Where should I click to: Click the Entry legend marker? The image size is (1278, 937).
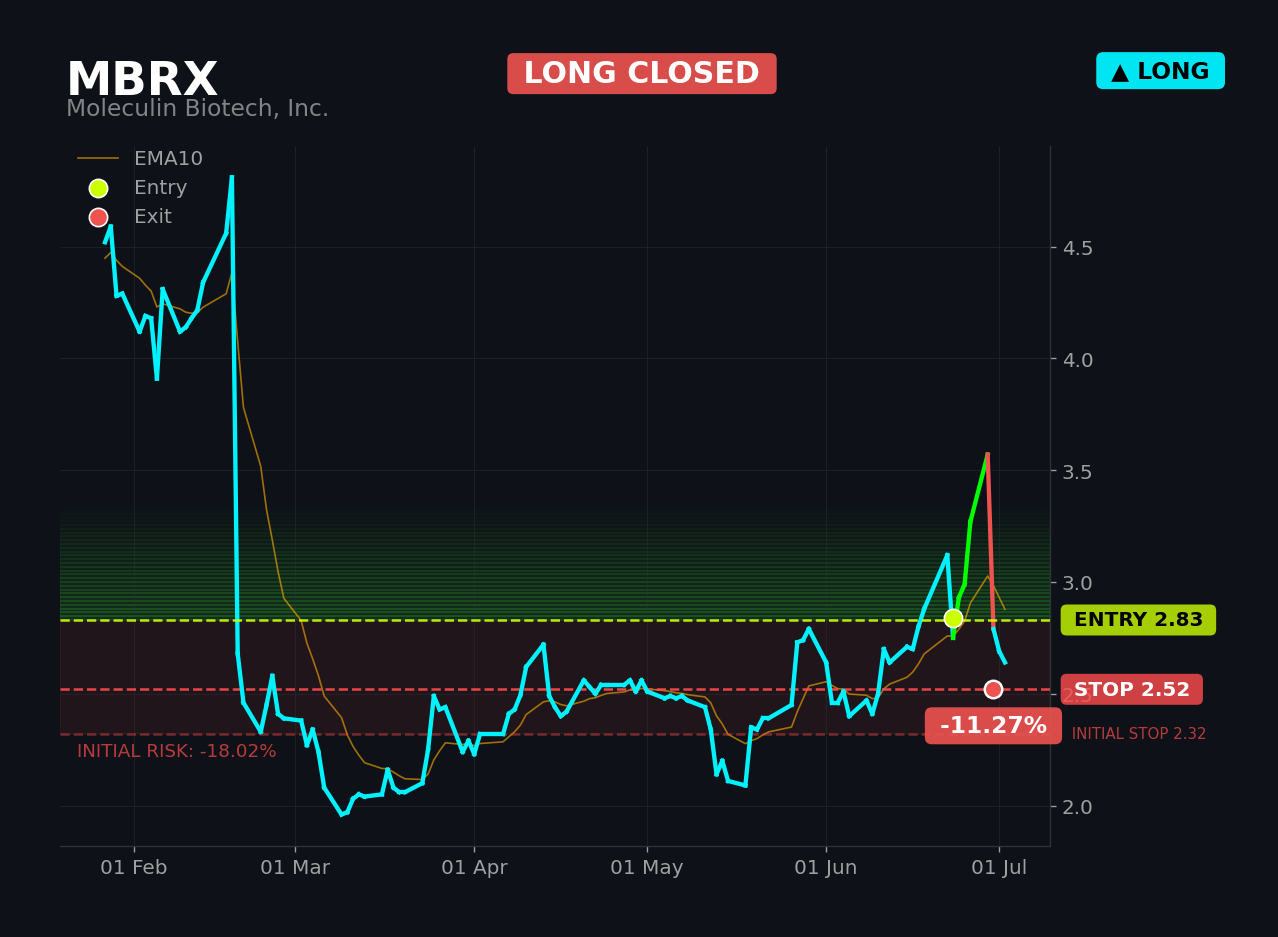tap(98, 188)
